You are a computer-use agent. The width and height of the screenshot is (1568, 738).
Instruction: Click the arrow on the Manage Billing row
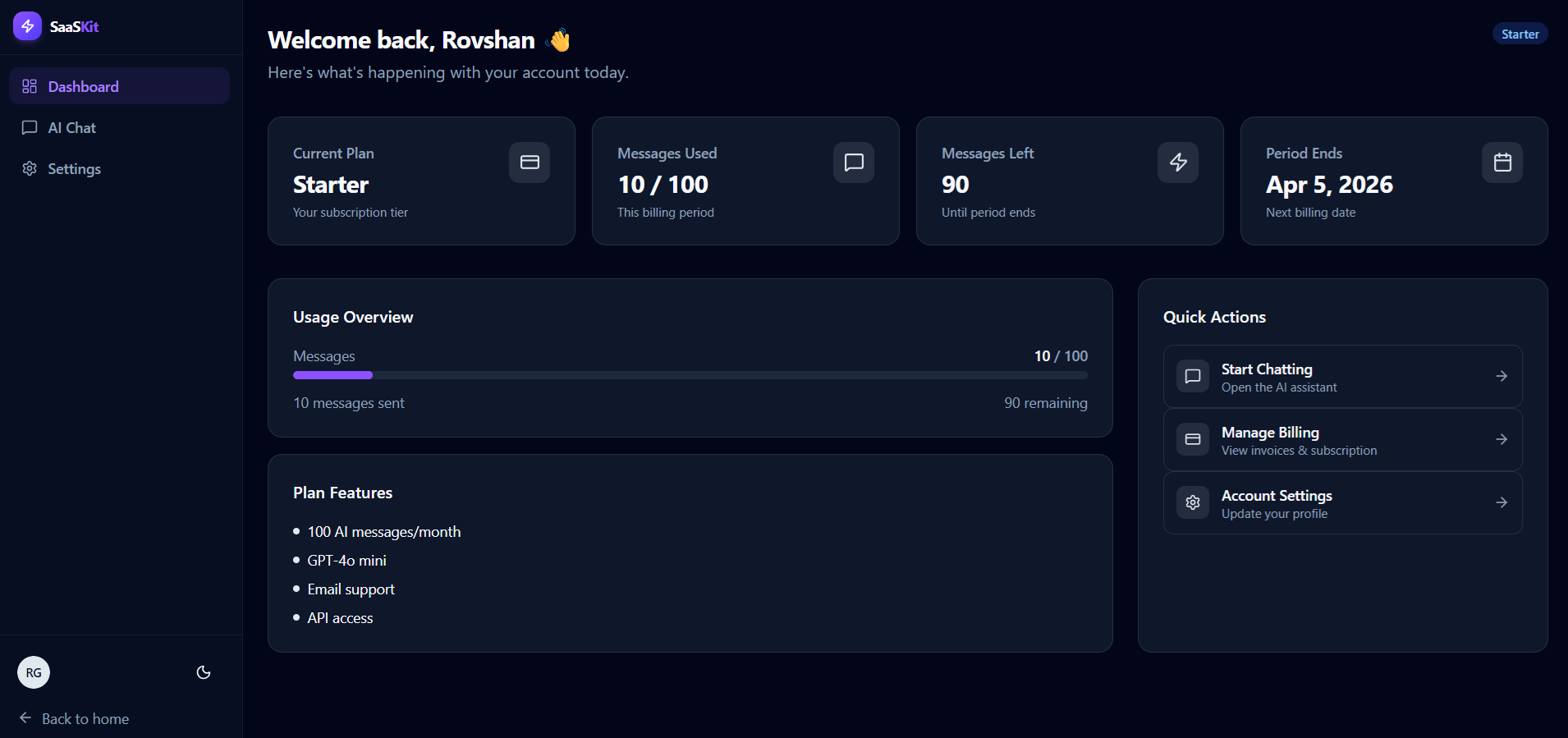click(x=1502, y=439)
